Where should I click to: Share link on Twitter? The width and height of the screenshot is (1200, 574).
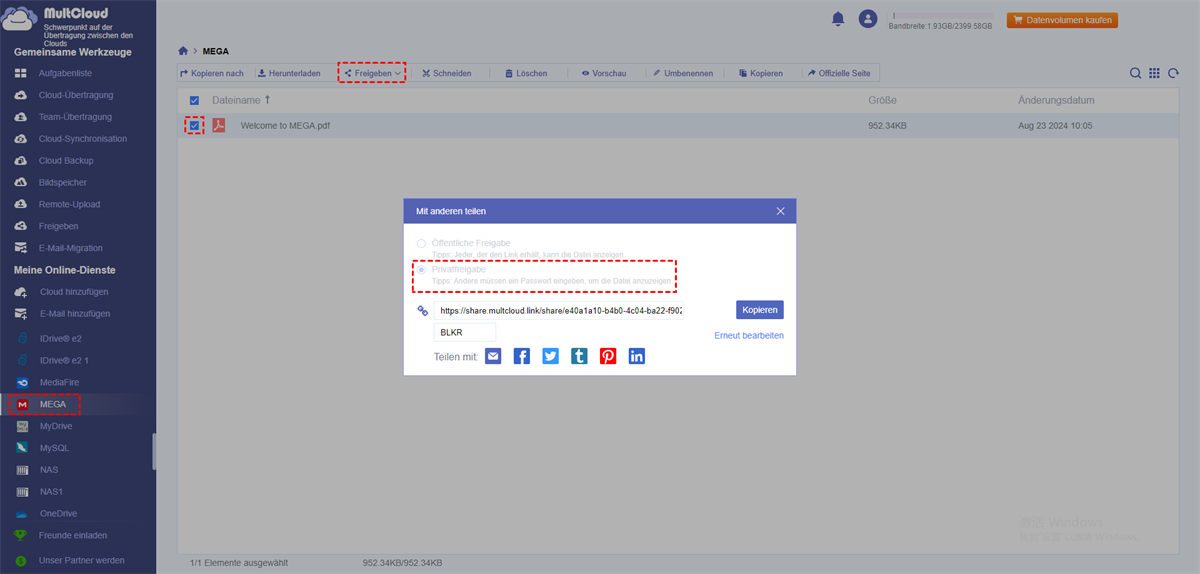point(551,356)
